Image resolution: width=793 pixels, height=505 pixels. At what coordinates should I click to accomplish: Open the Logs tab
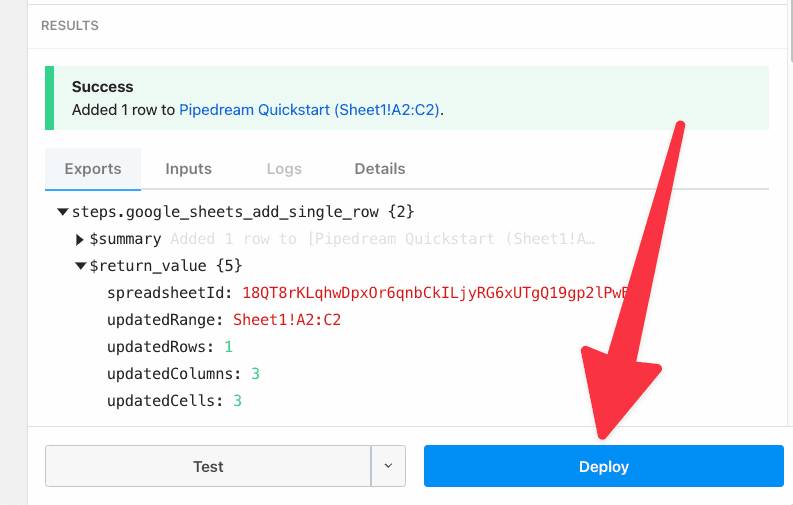coord(284,169)
